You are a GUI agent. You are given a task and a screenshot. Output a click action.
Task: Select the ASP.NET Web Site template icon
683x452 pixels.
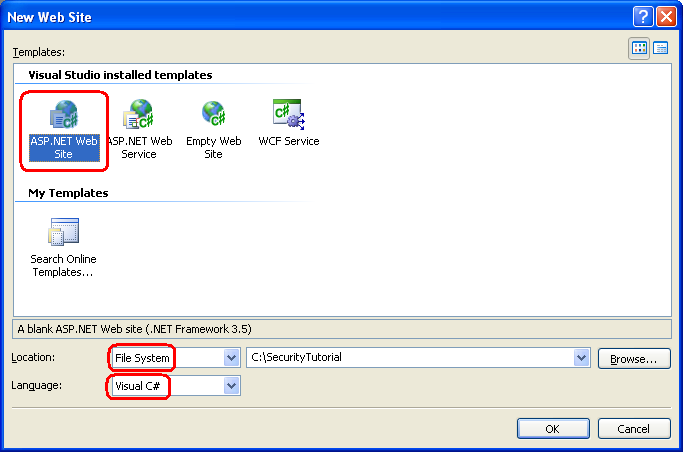64,115
